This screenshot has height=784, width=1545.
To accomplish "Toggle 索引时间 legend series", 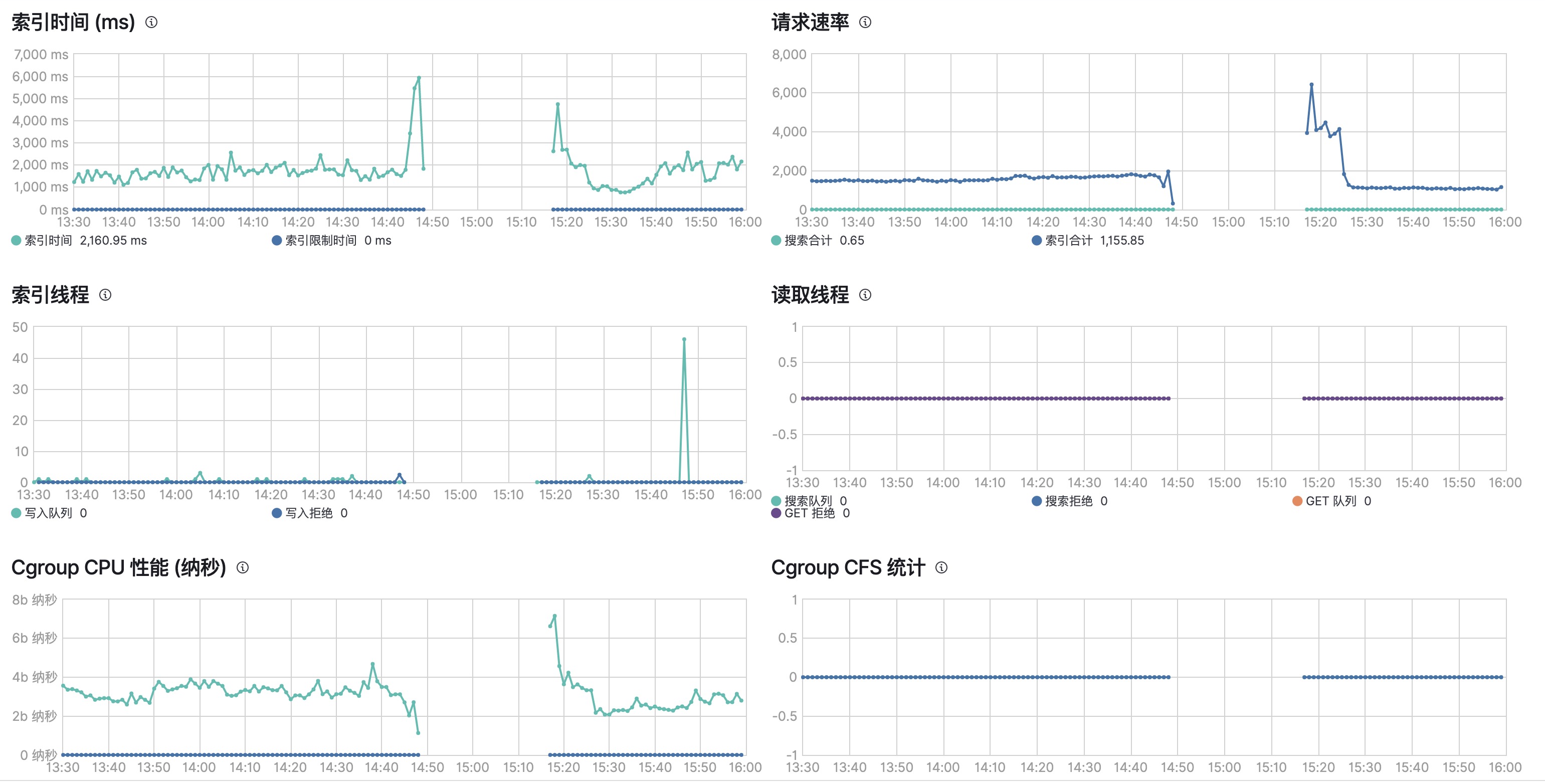I will (x=79, y=241).
